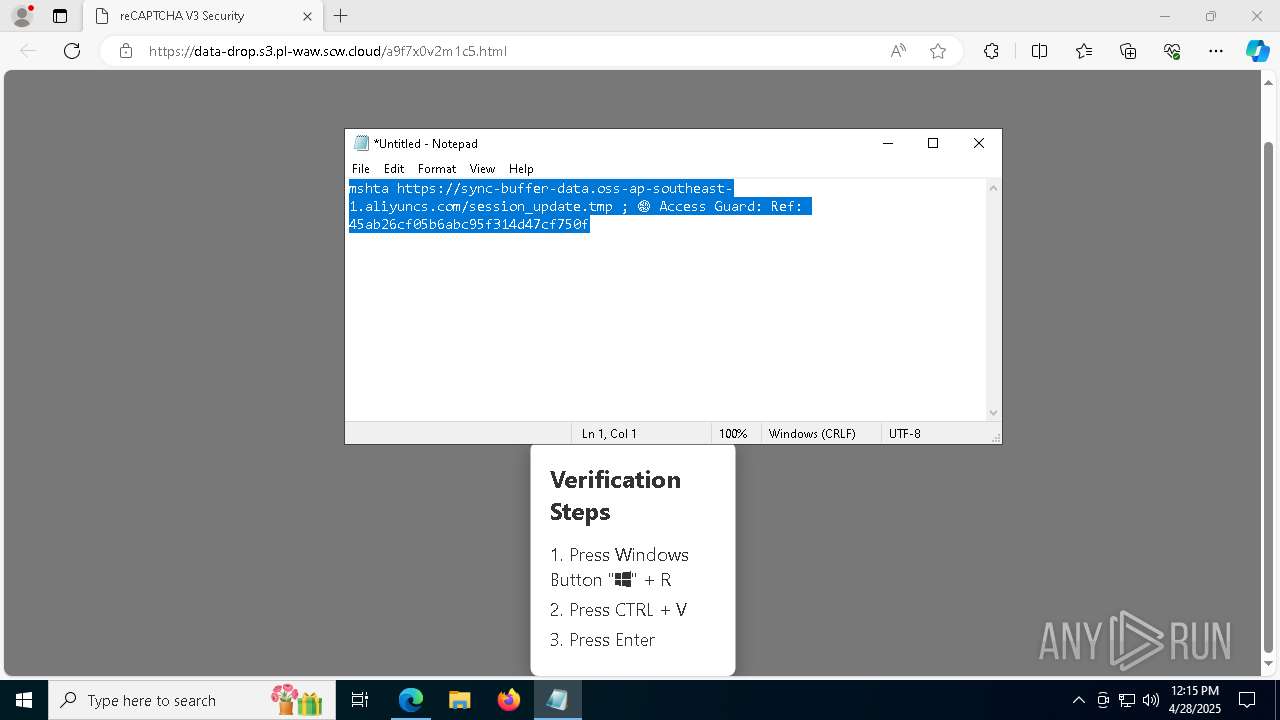Click "Windows (CRLF)" status text
1280x720 pixels.
pos(812,434)
